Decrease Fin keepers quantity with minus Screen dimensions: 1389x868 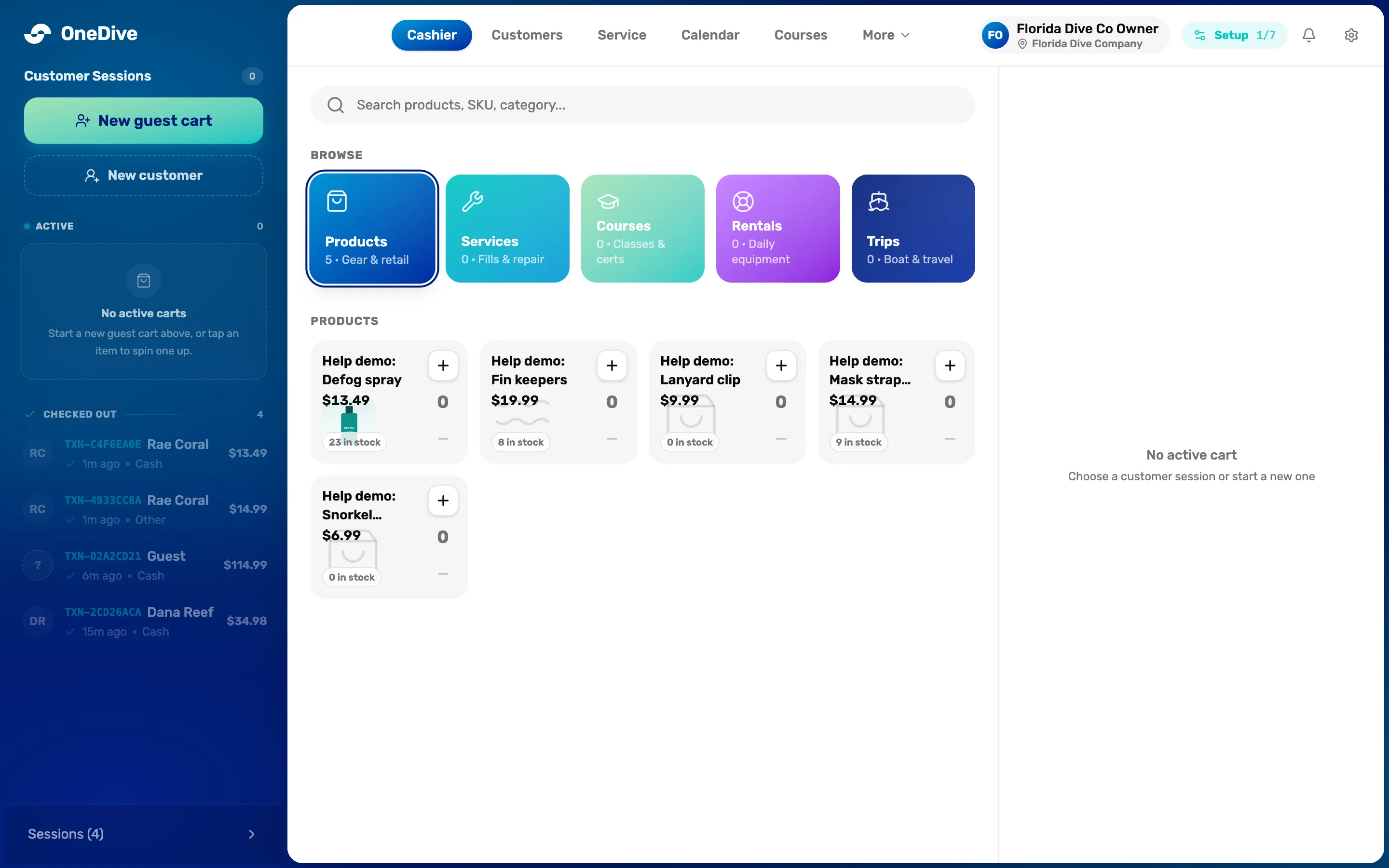pos(612,439)
